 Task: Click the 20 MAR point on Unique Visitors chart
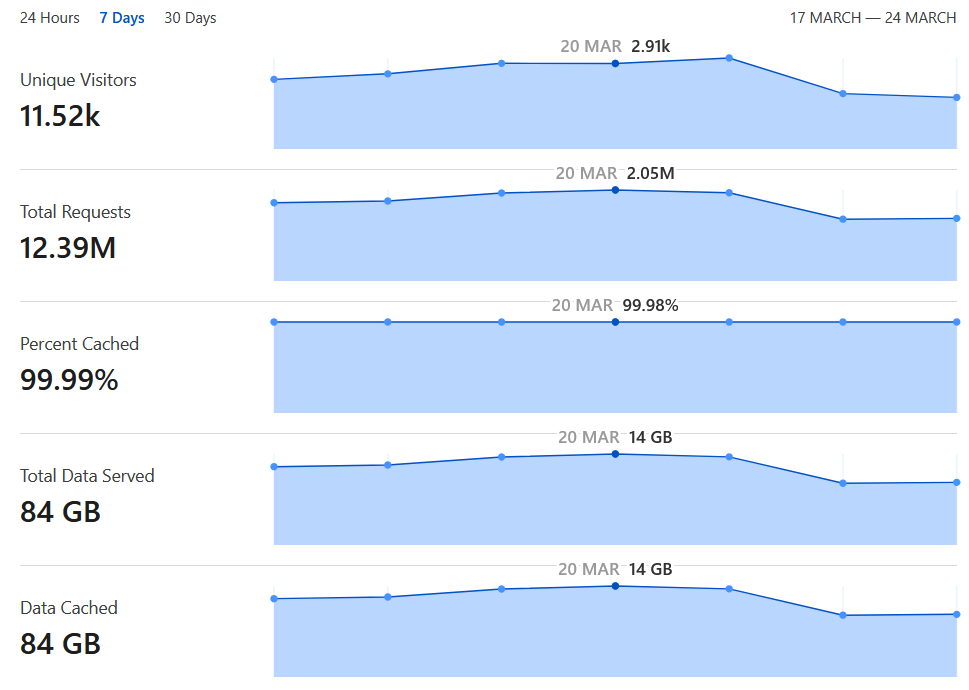tap(615, 64)
